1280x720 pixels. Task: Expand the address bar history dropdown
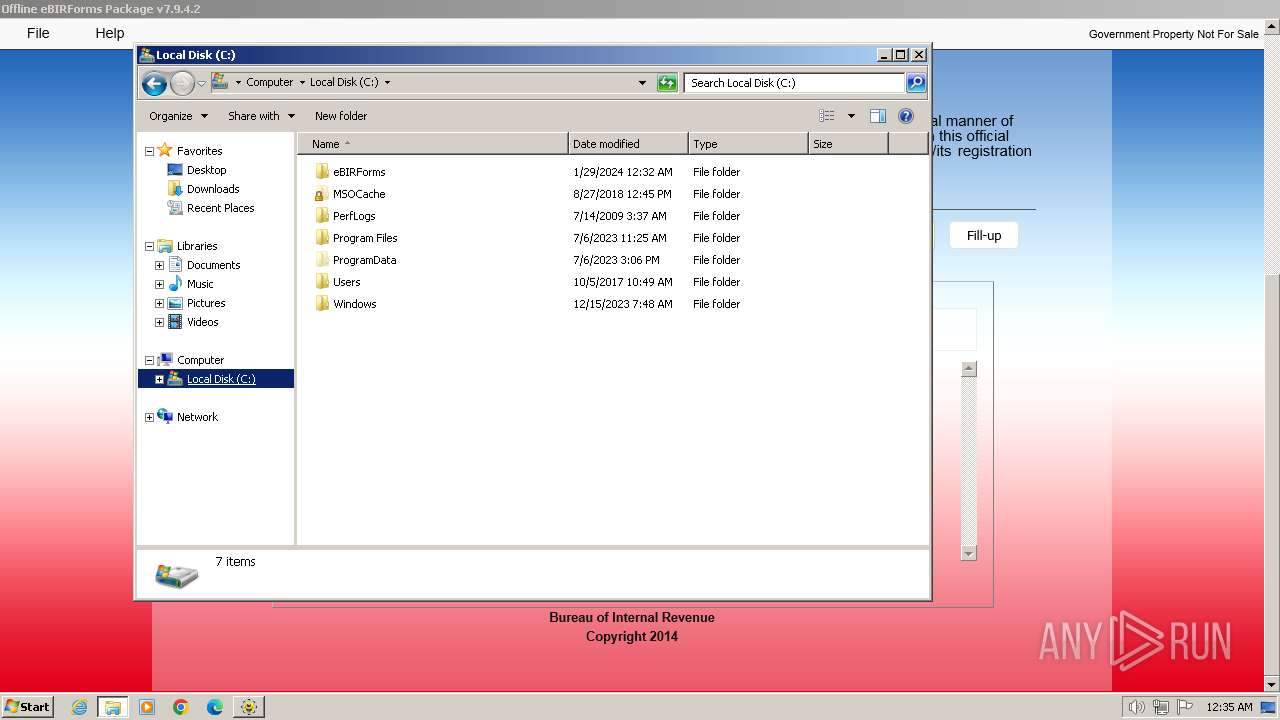(642, 83)
